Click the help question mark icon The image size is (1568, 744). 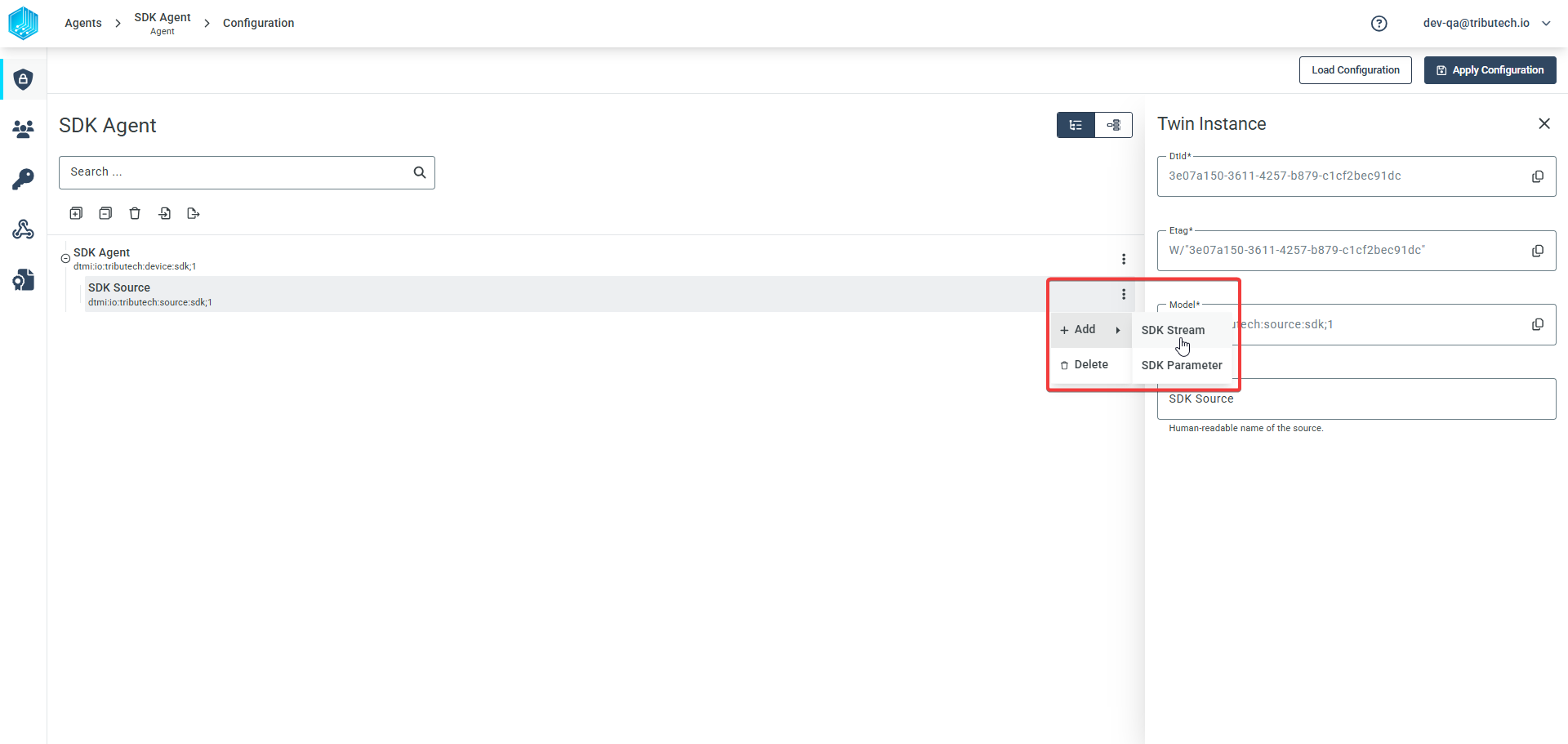point(1379,24)
